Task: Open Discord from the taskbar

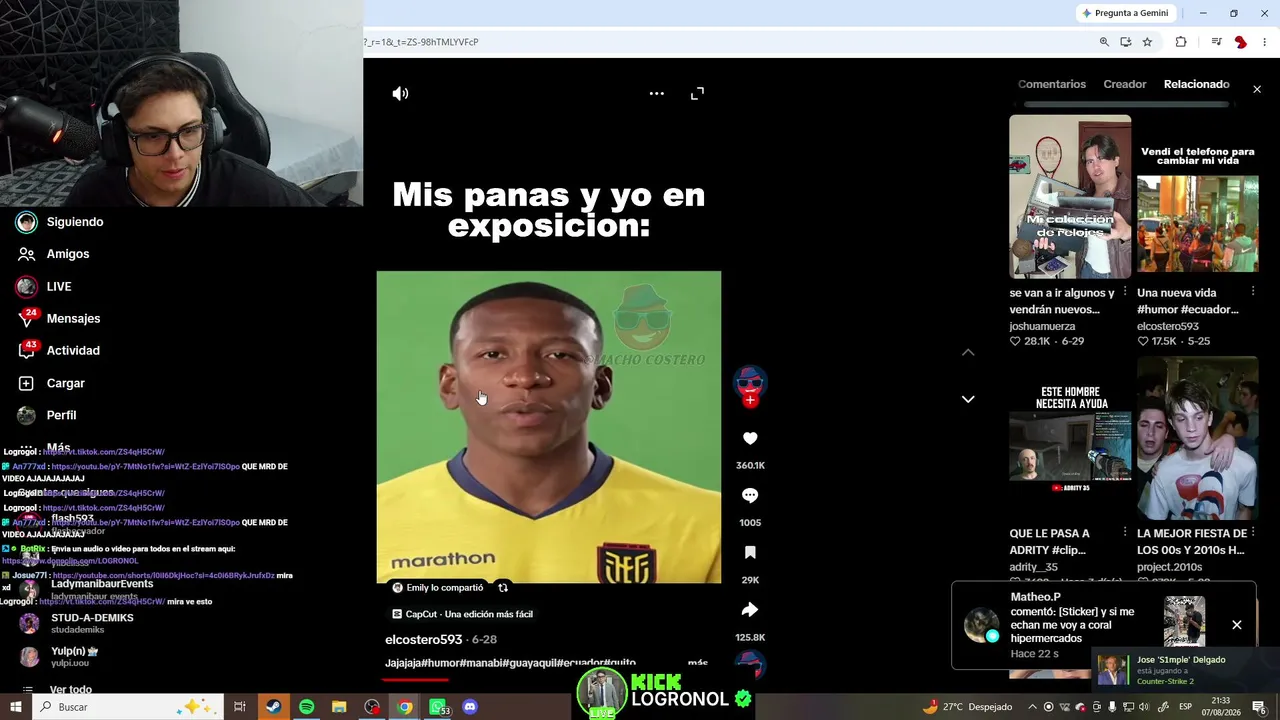Action: pos(470,707)
